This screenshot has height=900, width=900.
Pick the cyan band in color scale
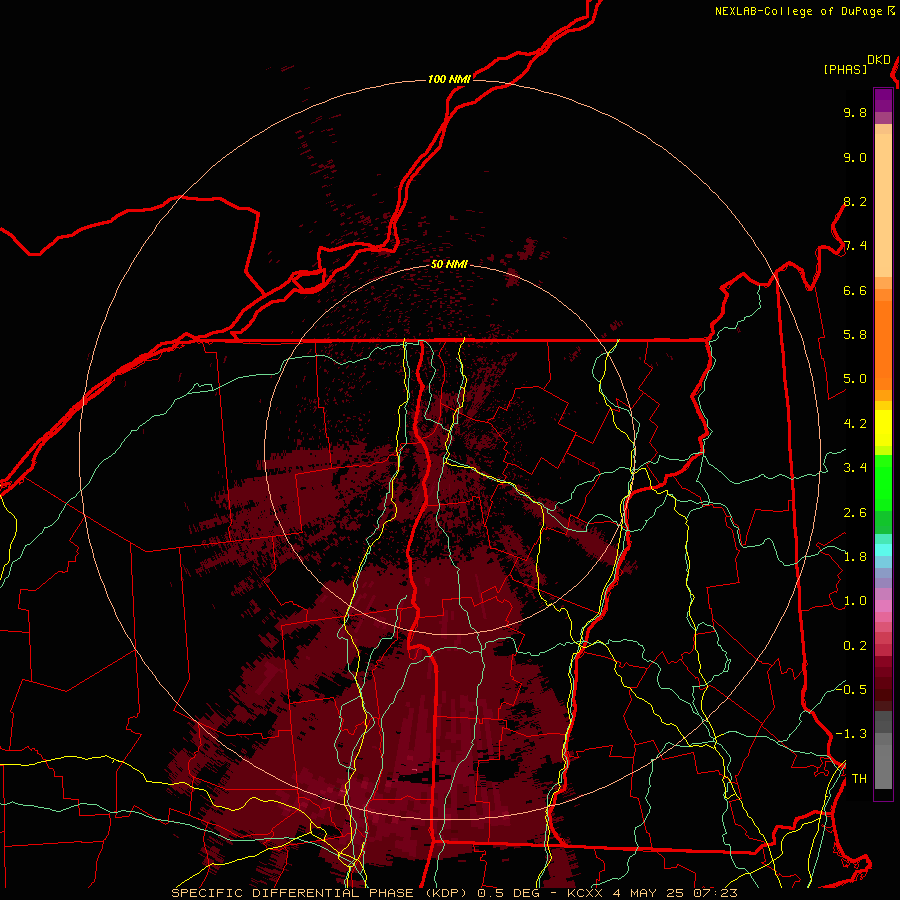883,549
